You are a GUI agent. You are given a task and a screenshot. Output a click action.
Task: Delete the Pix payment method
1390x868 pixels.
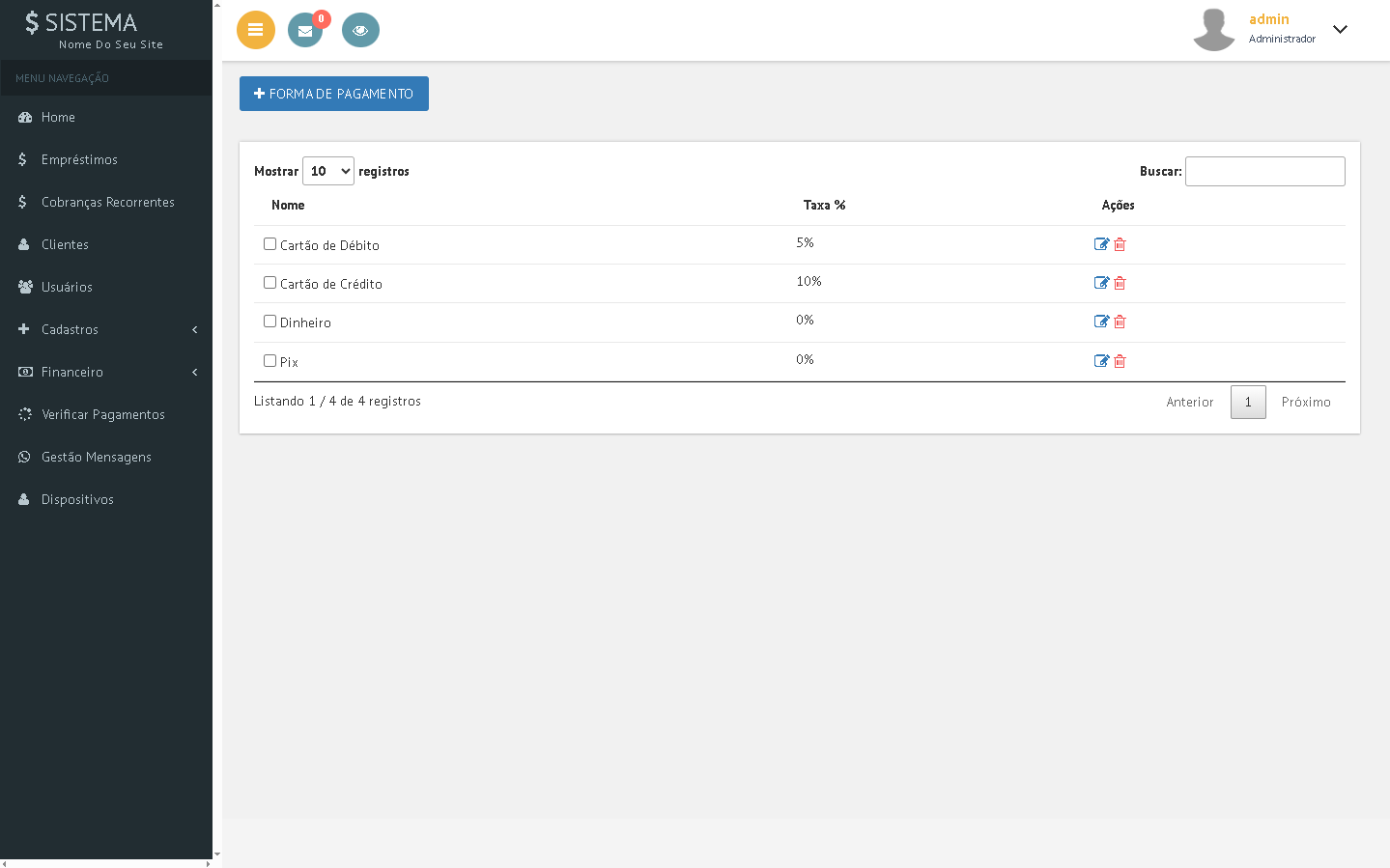(1120, 361)
